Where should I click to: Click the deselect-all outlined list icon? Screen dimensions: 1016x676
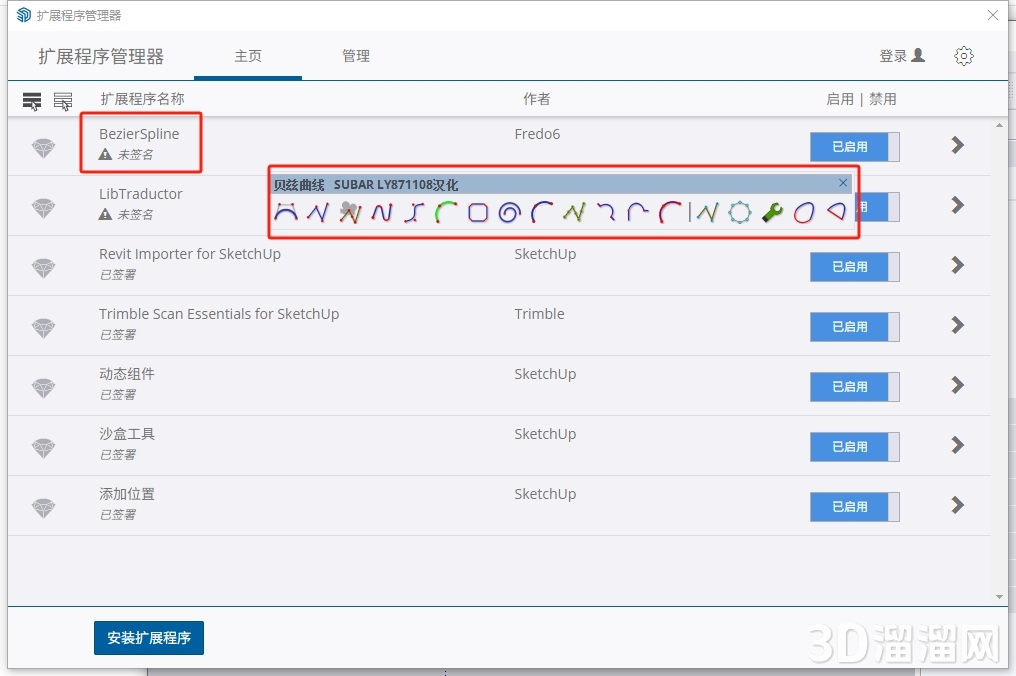63,100
